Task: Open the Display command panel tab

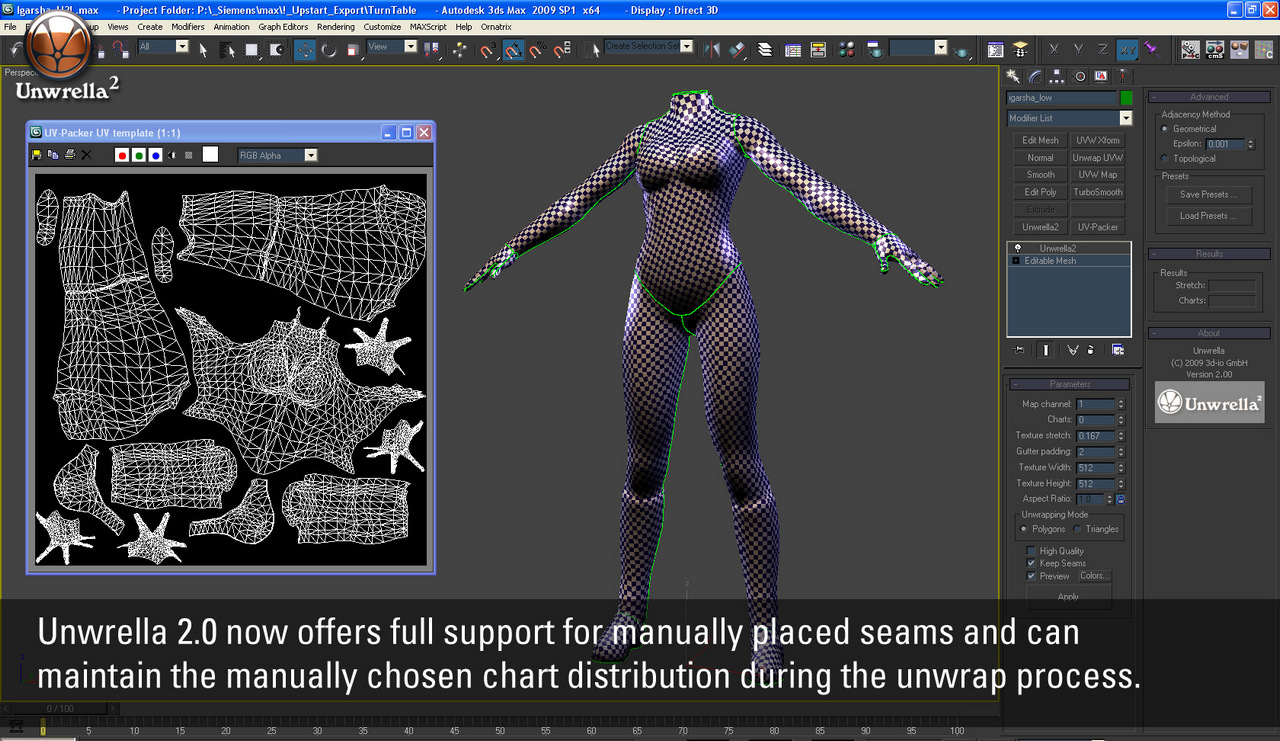Action: [x=1101, y=76]
